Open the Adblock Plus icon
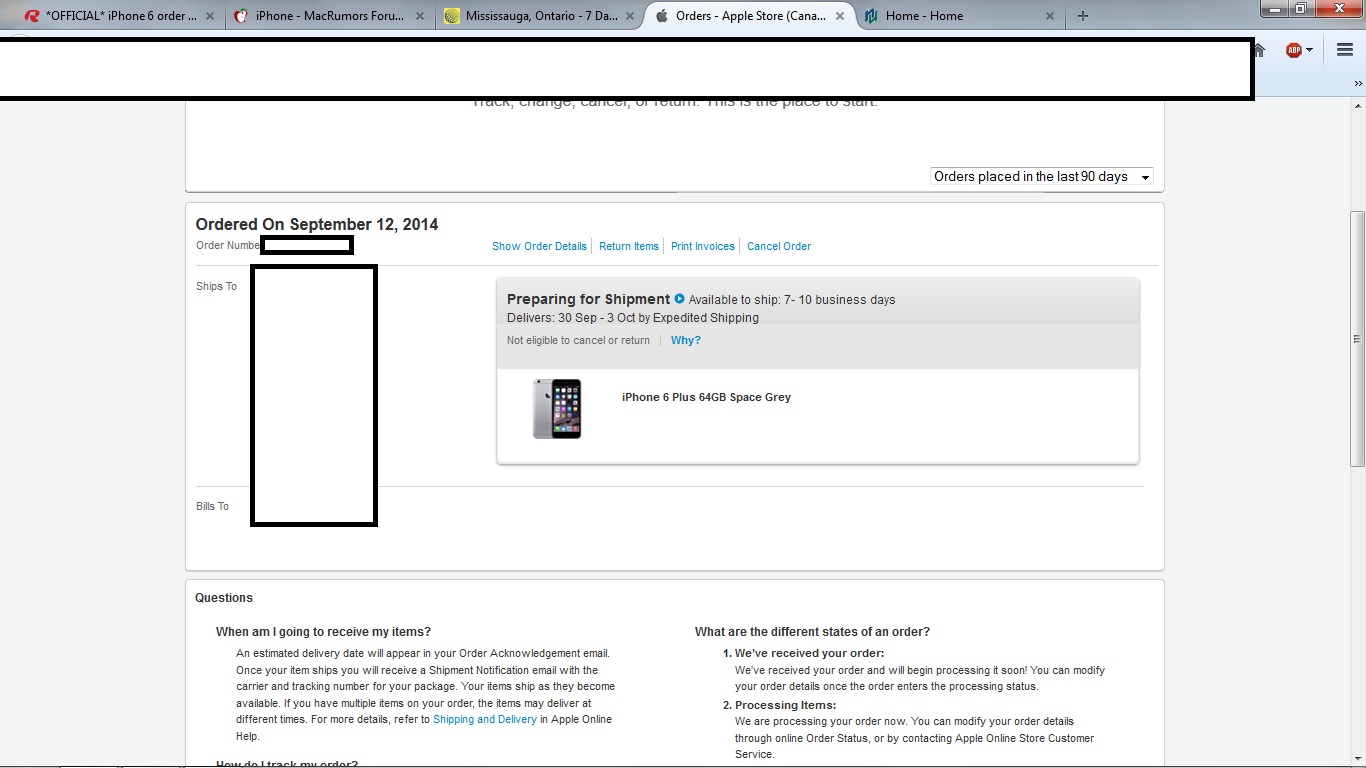The height and width of the screenshot is (768, 1366). pyautogui.click(x=1293, y=50)
